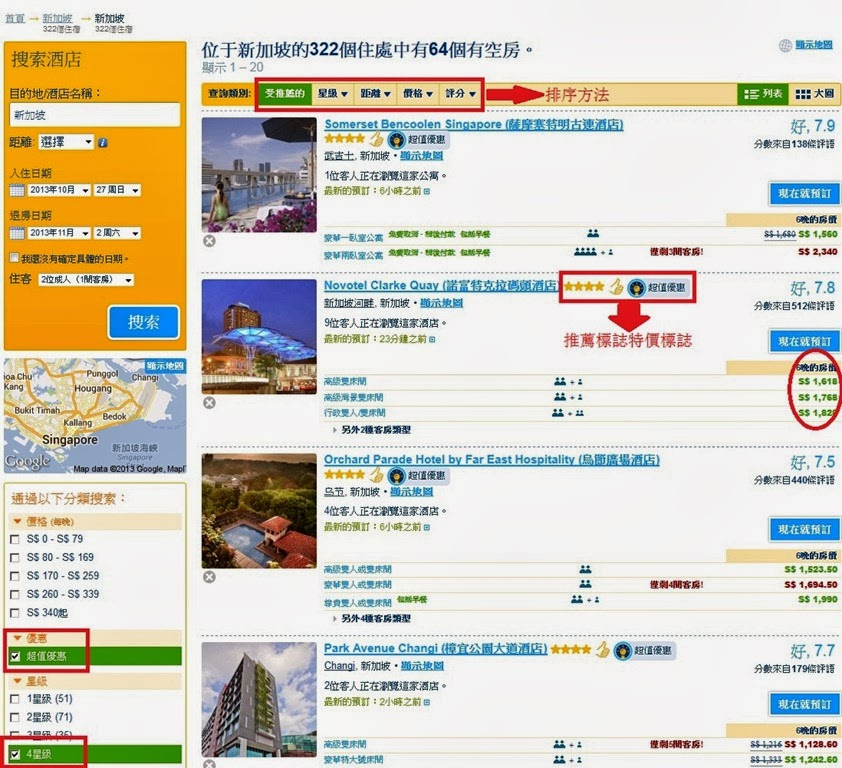842x768 pixels.
Task: Open Park Avenue Changi hotel link
Action: coord(435,649)
